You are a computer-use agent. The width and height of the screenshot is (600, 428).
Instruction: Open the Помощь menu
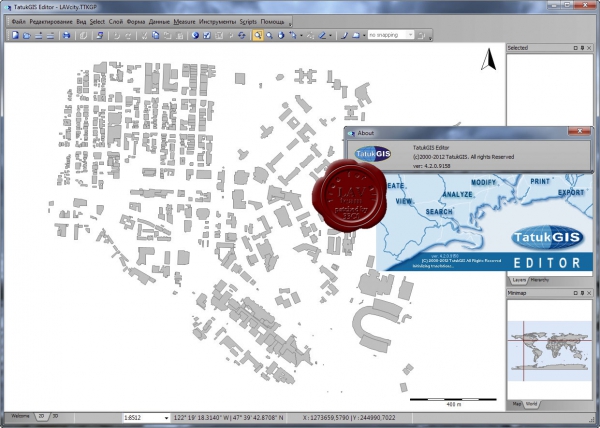[272, 22]
